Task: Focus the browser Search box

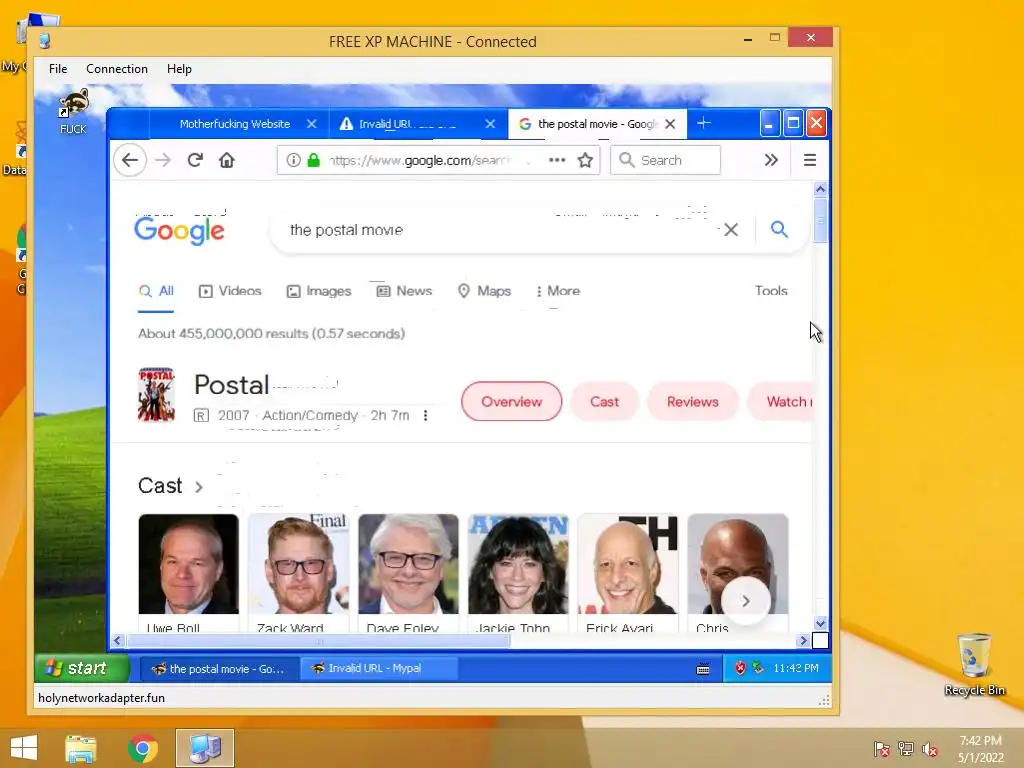Action: pos(665,160)
